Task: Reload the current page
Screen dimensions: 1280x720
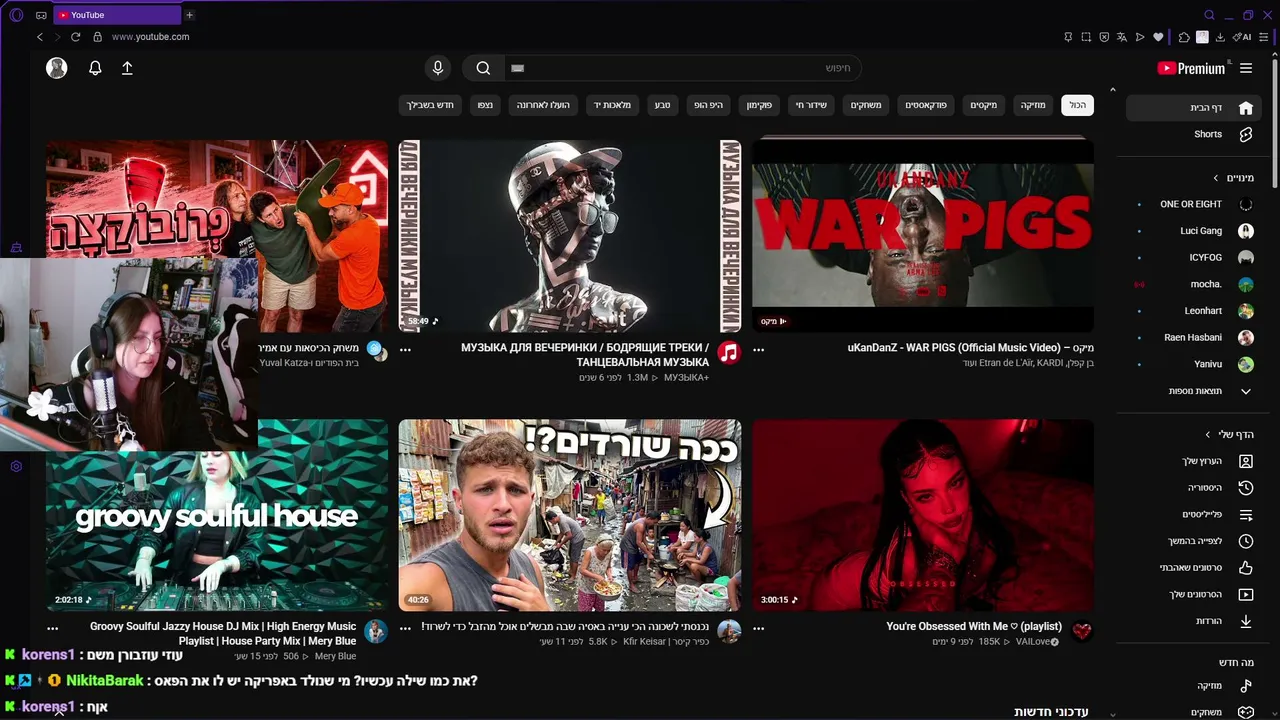Action: (x=75, y=37)
